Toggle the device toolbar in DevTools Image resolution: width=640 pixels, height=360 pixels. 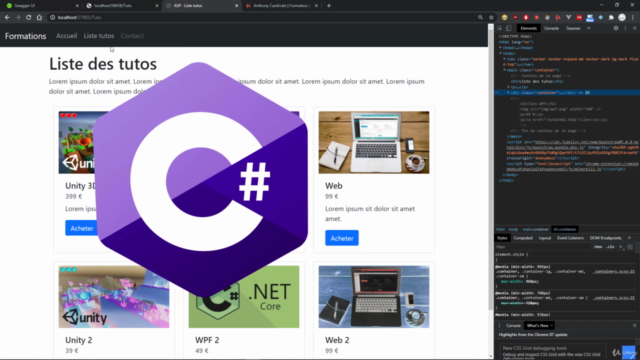point(508,28)
